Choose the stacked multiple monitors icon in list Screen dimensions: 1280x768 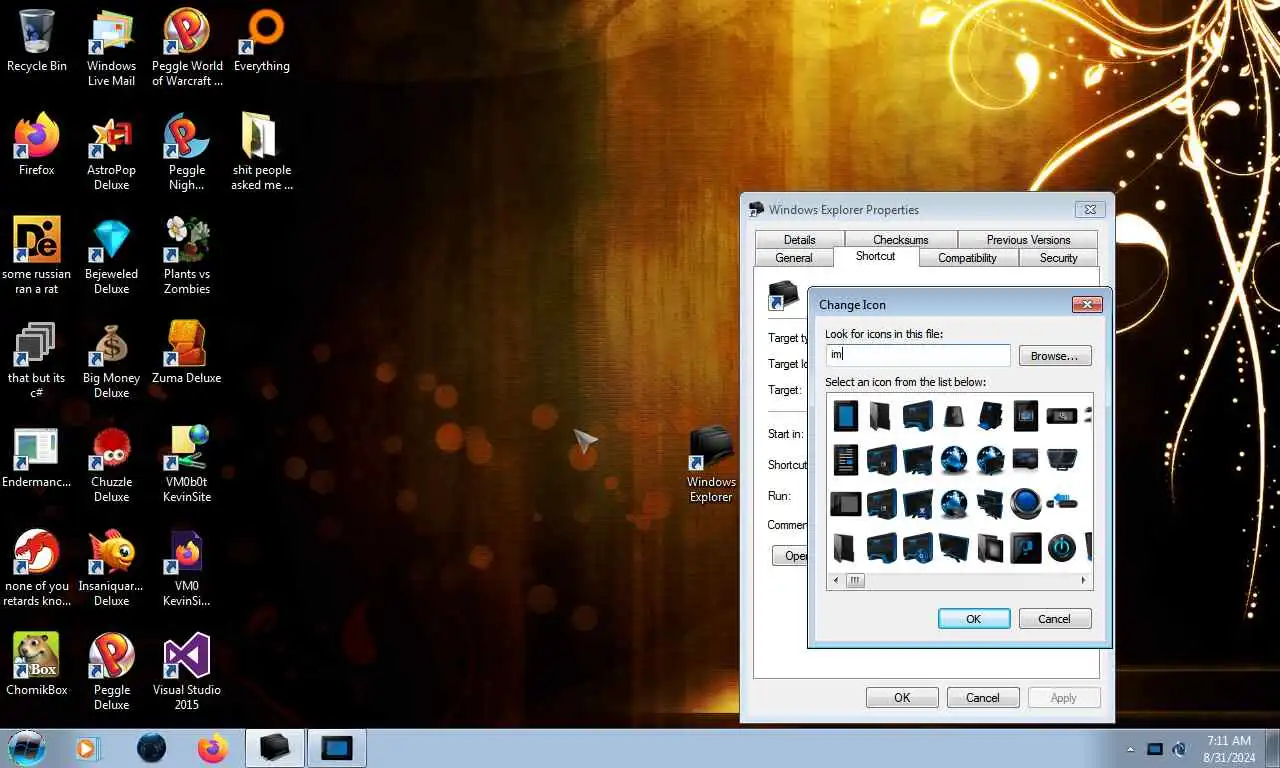tap(990, 504)
